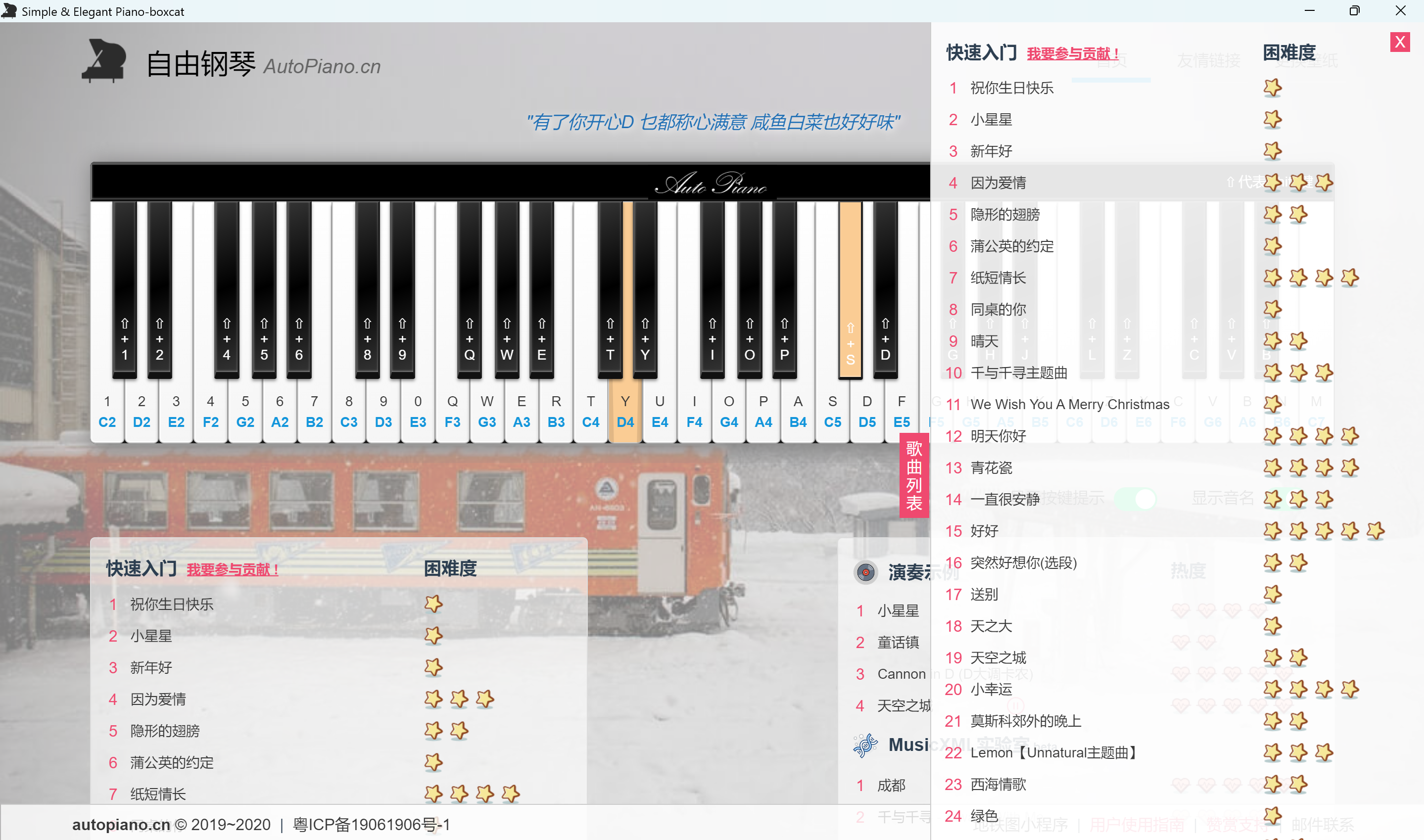Play the black key labeled ⇧+Y

[645, 289]
